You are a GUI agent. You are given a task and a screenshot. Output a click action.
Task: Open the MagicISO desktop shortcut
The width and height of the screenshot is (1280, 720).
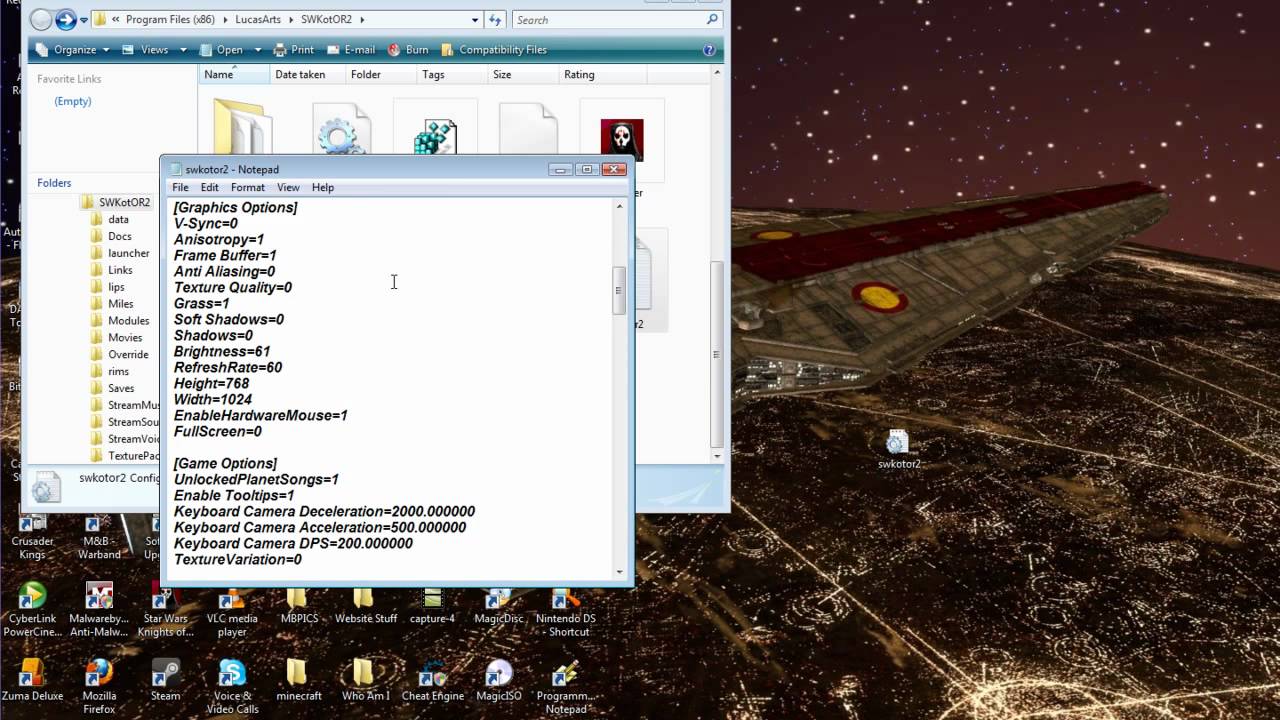[499, 680]
